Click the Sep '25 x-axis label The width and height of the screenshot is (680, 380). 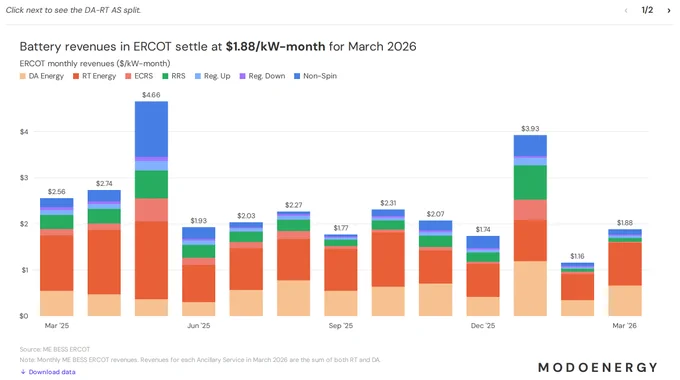tap(341, 325)
